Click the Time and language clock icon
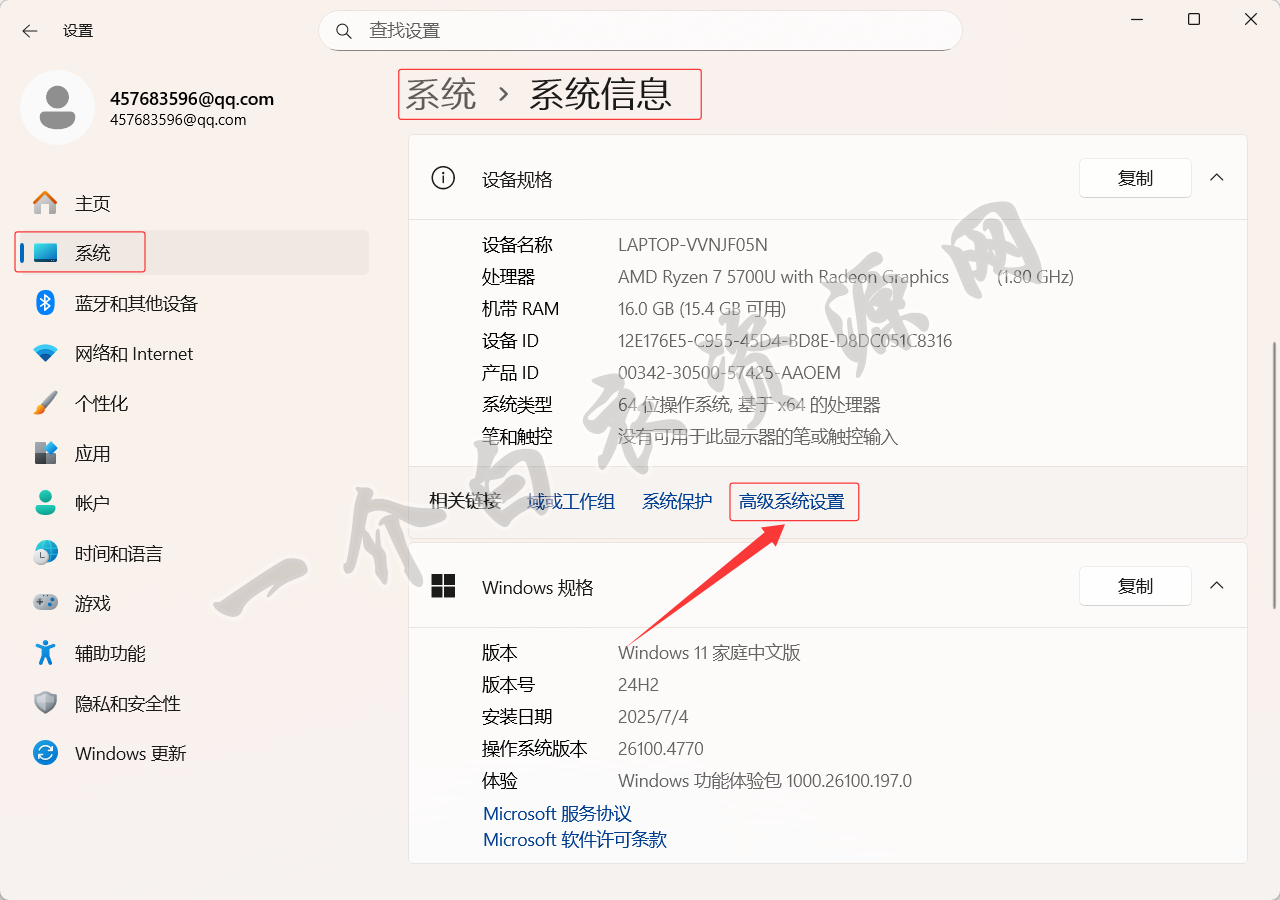1280x900 pixels. tap(45, 553)
